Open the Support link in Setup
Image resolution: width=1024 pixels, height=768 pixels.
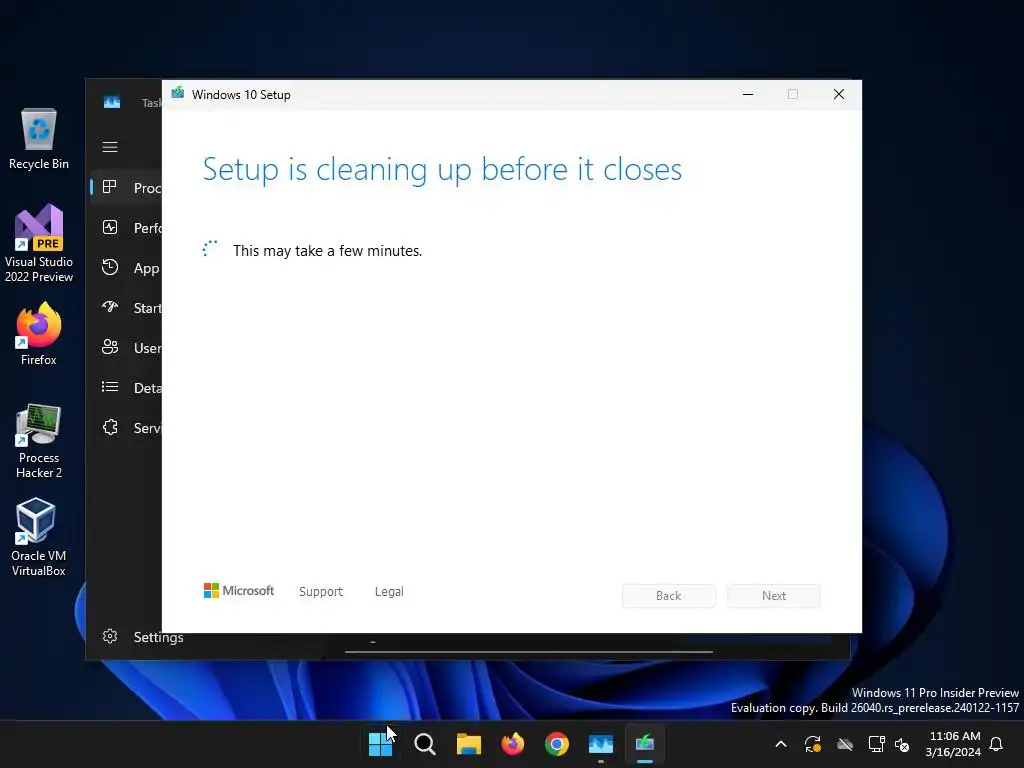tap(321, 591)
